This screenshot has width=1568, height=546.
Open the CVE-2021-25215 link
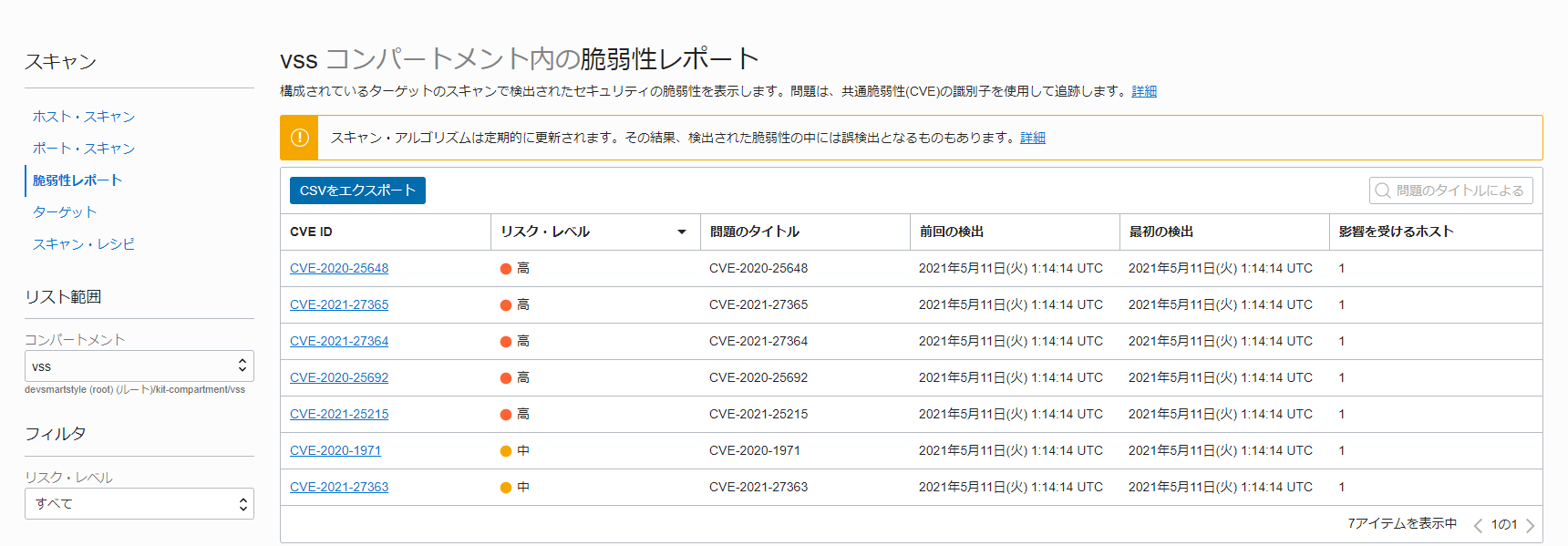[x=339, y=414]
